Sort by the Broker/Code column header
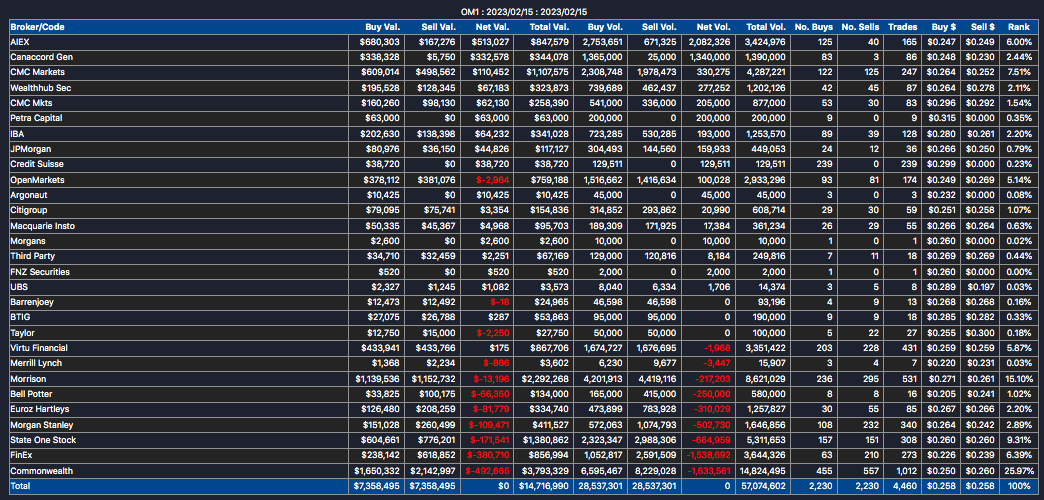1044x500 pixels. [x=37, y=27]
